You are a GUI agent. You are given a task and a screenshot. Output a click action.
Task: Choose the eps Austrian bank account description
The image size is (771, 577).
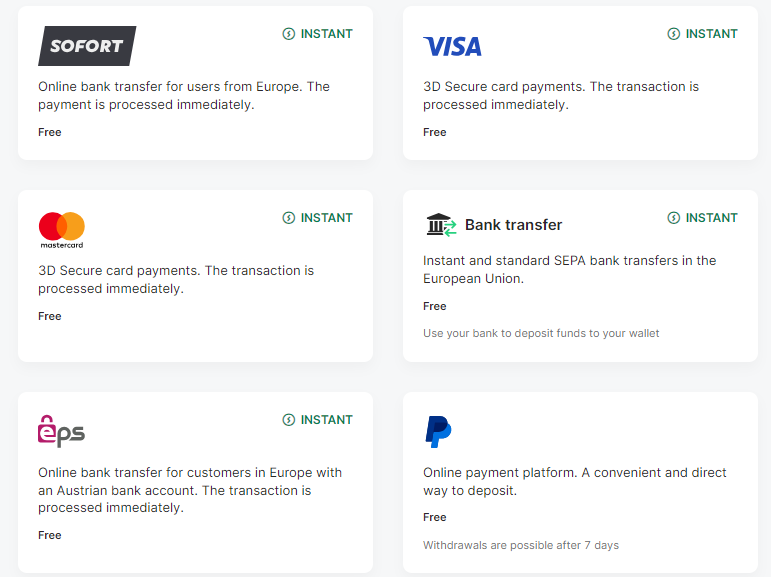pyautogui.click(x=190, y=490)
